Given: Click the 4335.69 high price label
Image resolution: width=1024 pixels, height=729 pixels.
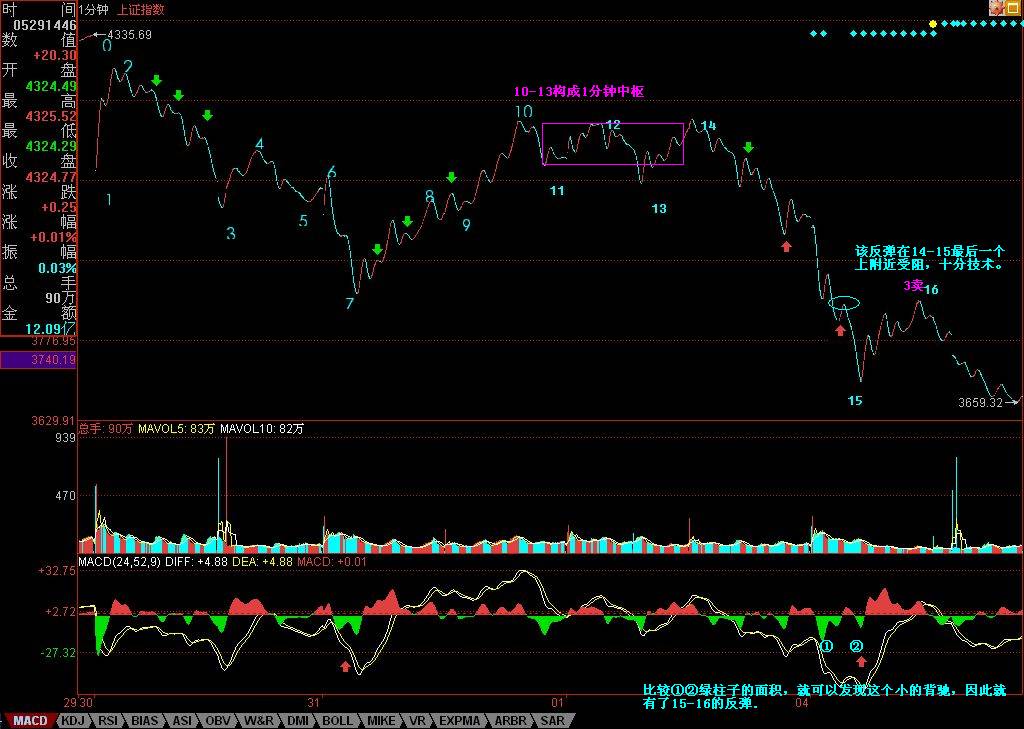Looking at the screenshot, I should tap(130, 35).
